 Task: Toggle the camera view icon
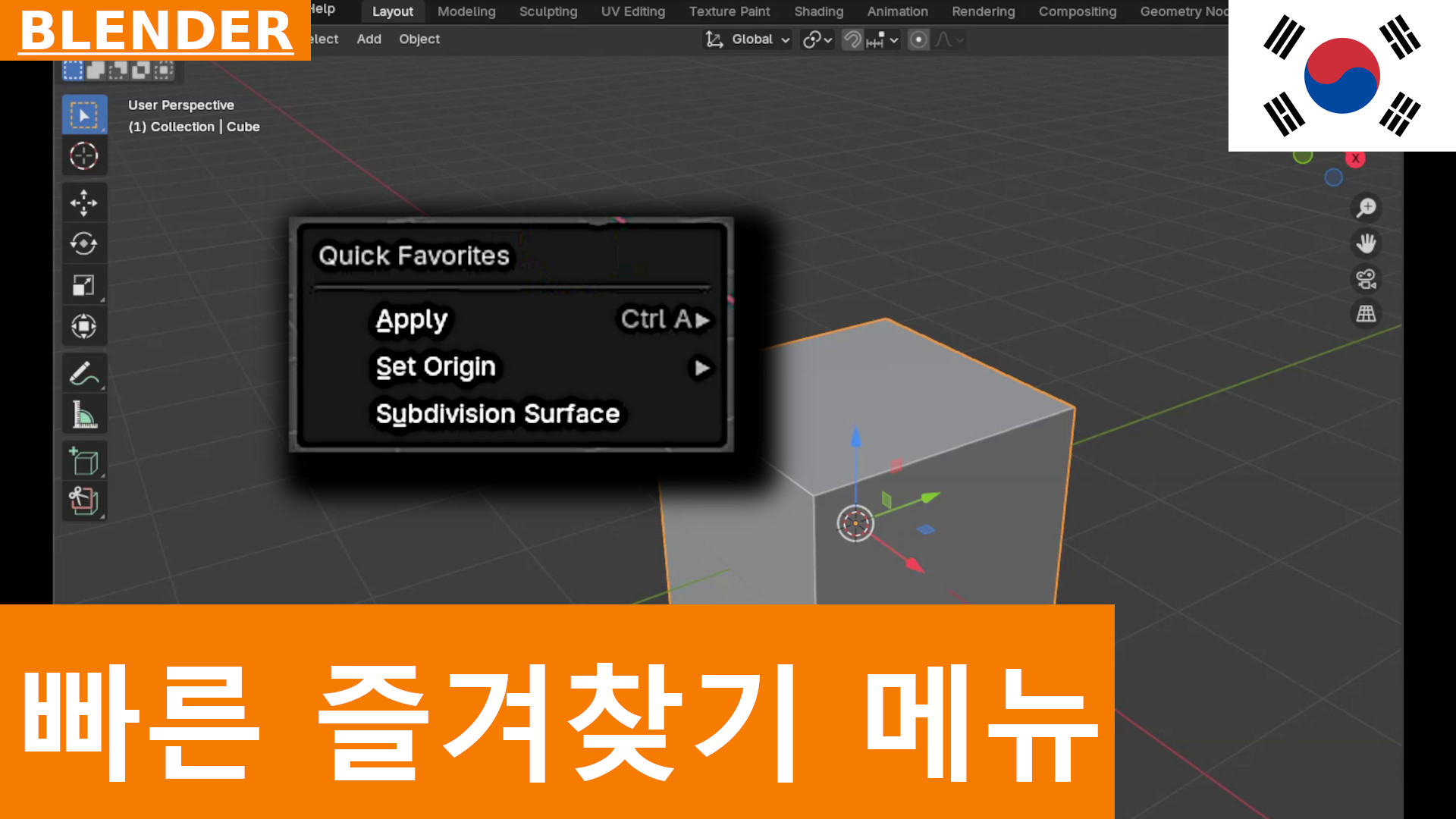coord(1366,279)
